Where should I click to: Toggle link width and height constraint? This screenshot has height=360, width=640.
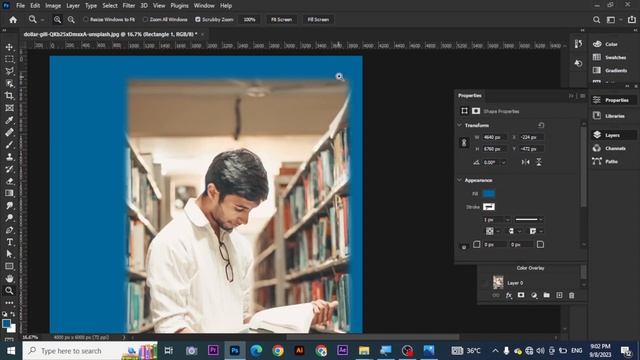(464, 143)
